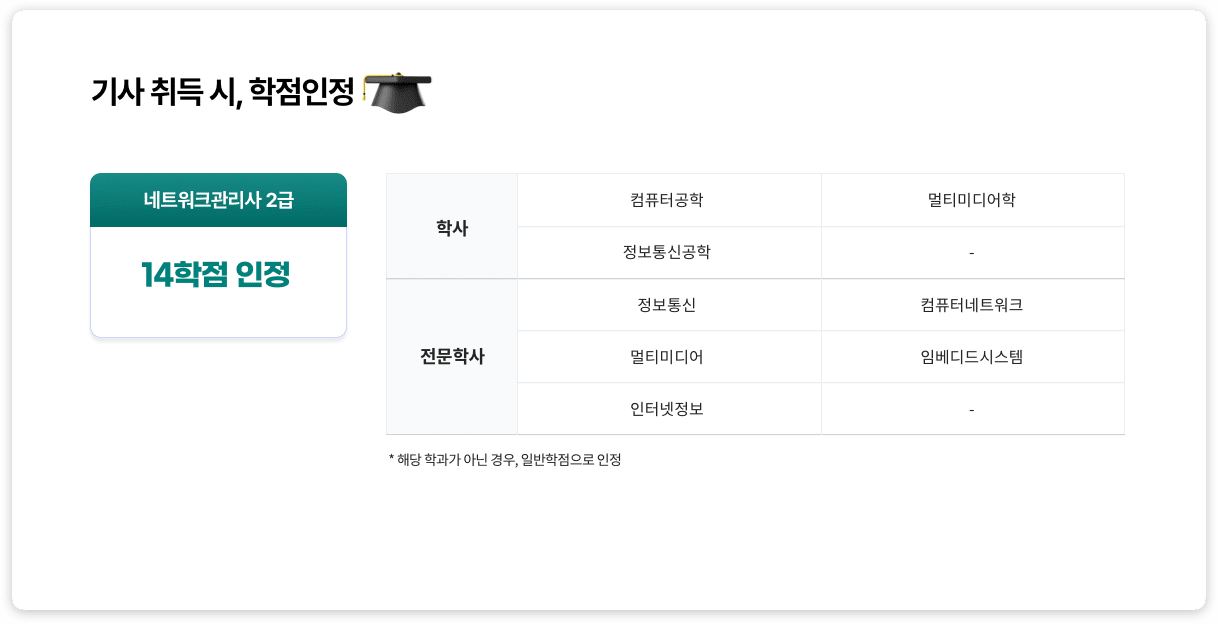Click the 멀티미디어학 cell
The width and height of the screenshot is (1218, 624).
pos(971,200)
